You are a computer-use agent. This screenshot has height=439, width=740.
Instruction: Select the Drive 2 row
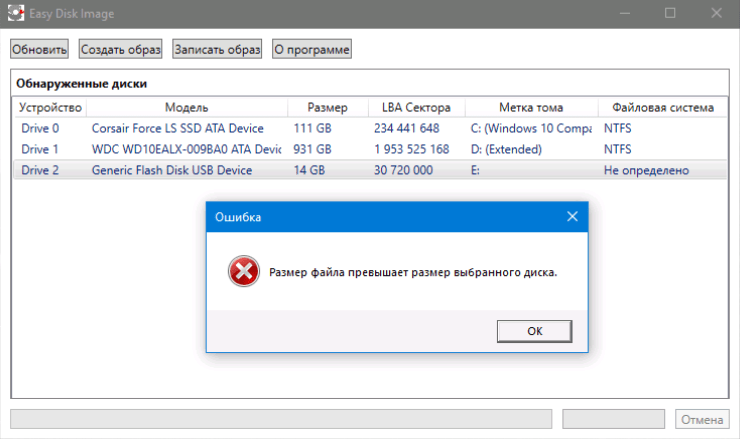click(370, 170)
